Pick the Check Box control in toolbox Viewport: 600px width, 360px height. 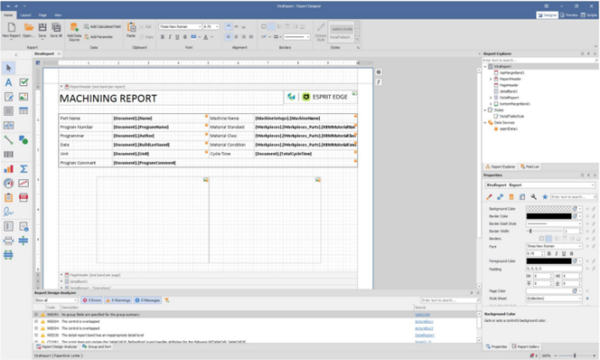pos(24,82)
